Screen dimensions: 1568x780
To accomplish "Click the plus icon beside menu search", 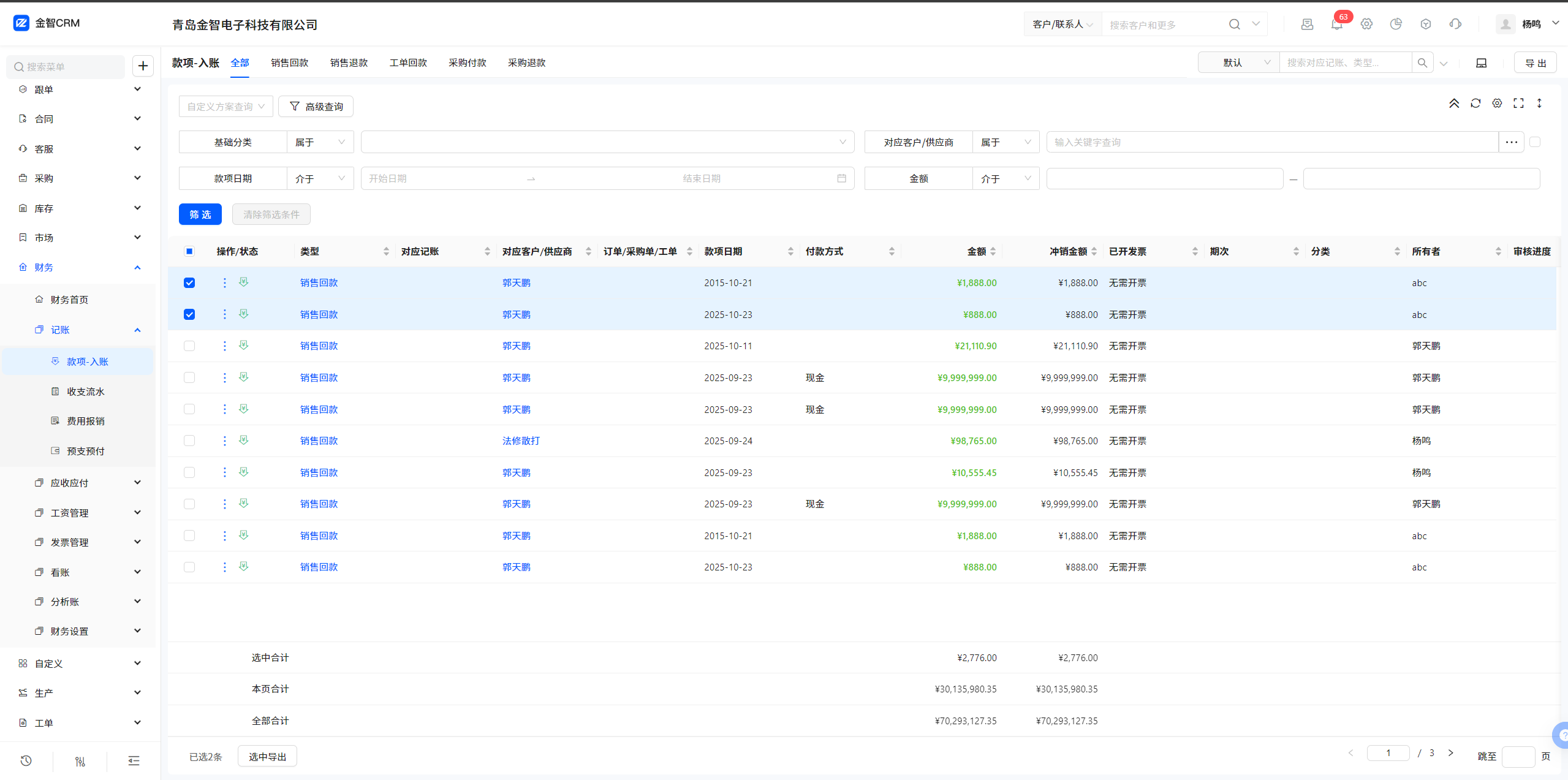I will [143, 66].
